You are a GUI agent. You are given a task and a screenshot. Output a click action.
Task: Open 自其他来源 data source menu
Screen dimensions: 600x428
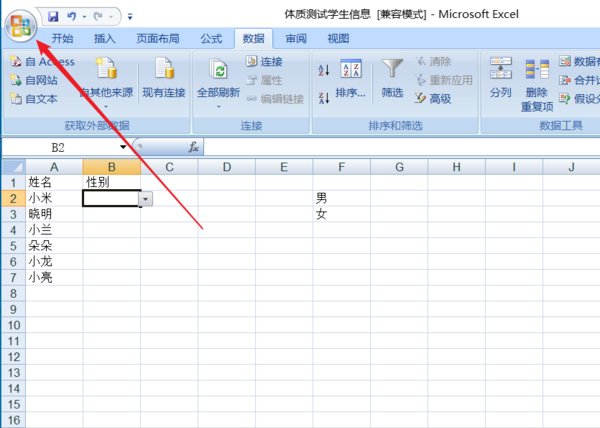[106, 82]
